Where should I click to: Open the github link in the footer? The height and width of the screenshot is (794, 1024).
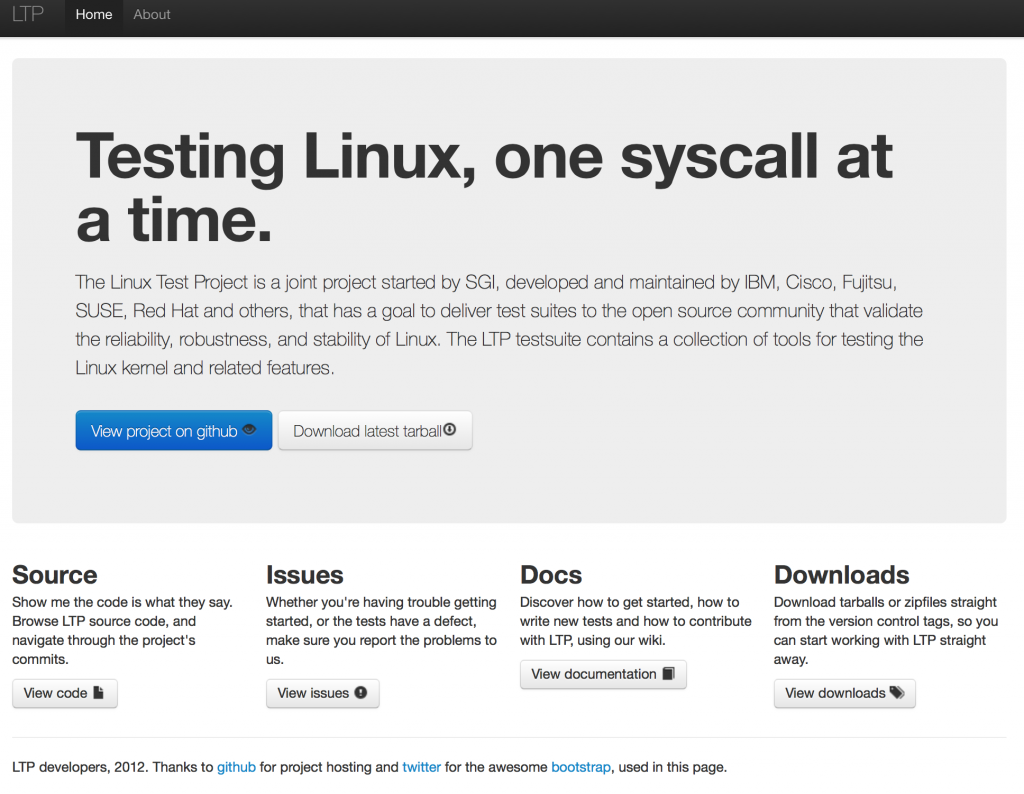point(236,767)
